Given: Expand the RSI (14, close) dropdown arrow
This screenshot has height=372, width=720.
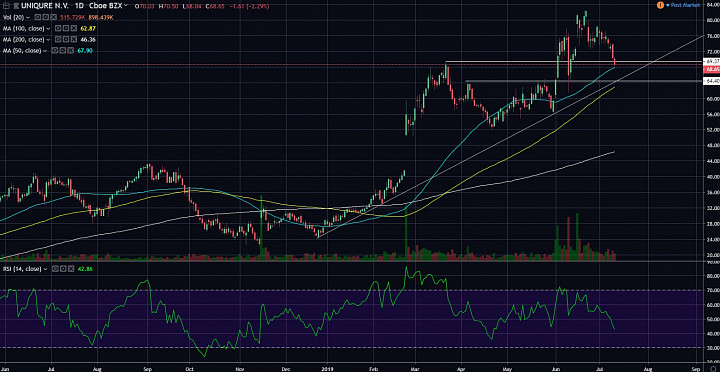Looking at the screenshot, I should click(45, 269).
